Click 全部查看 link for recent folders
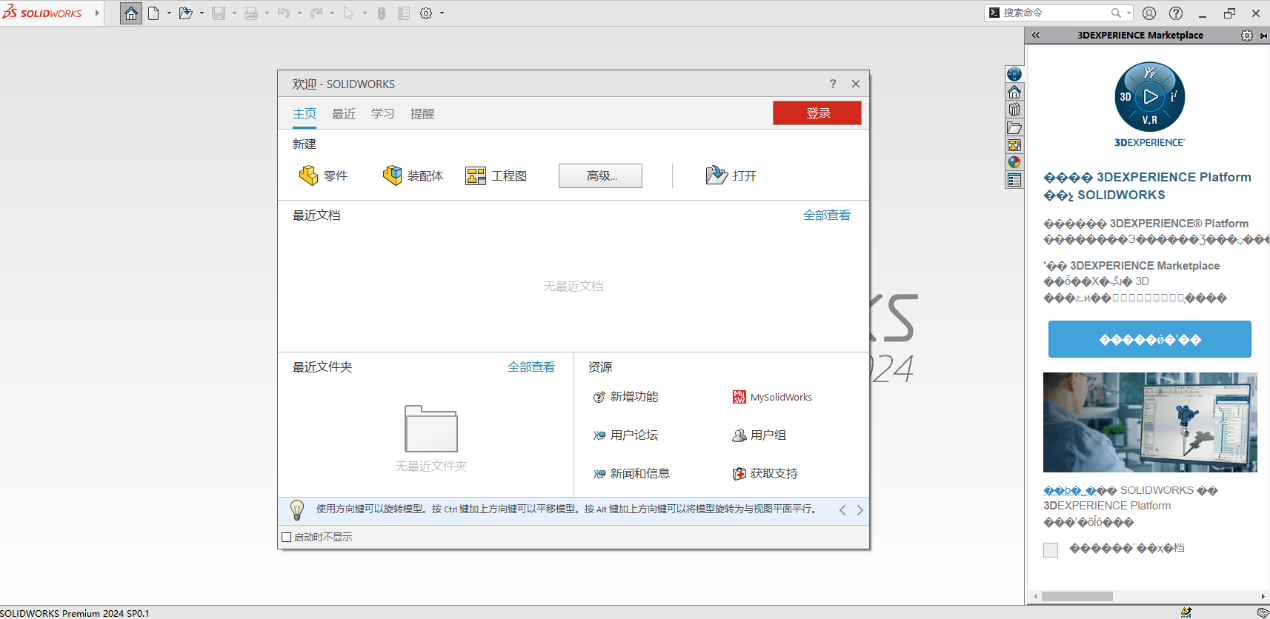 531,367
